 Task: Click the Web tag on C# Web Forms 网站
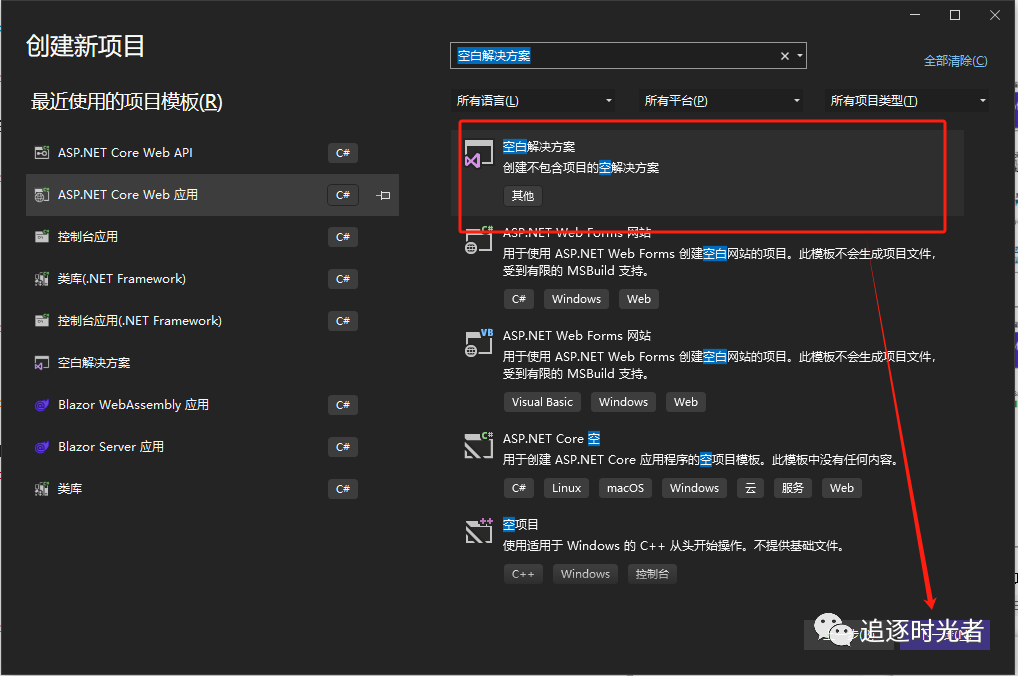[639, 299]
